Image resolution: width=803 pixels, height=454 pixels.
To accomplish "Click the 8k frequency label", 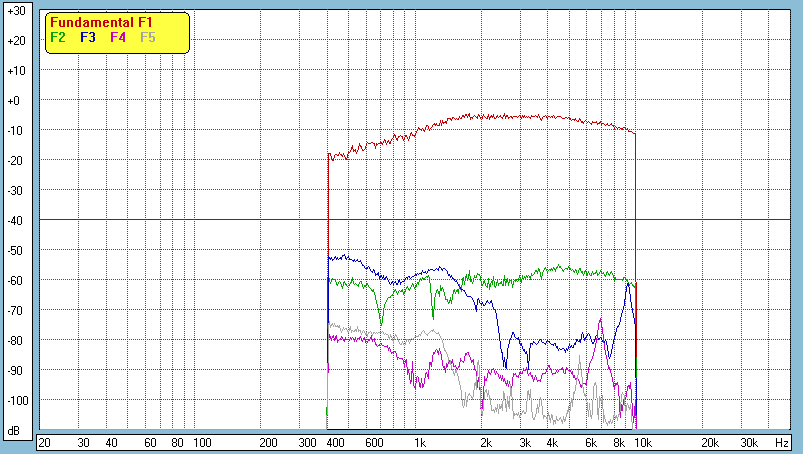I will [x=619, y=443].
